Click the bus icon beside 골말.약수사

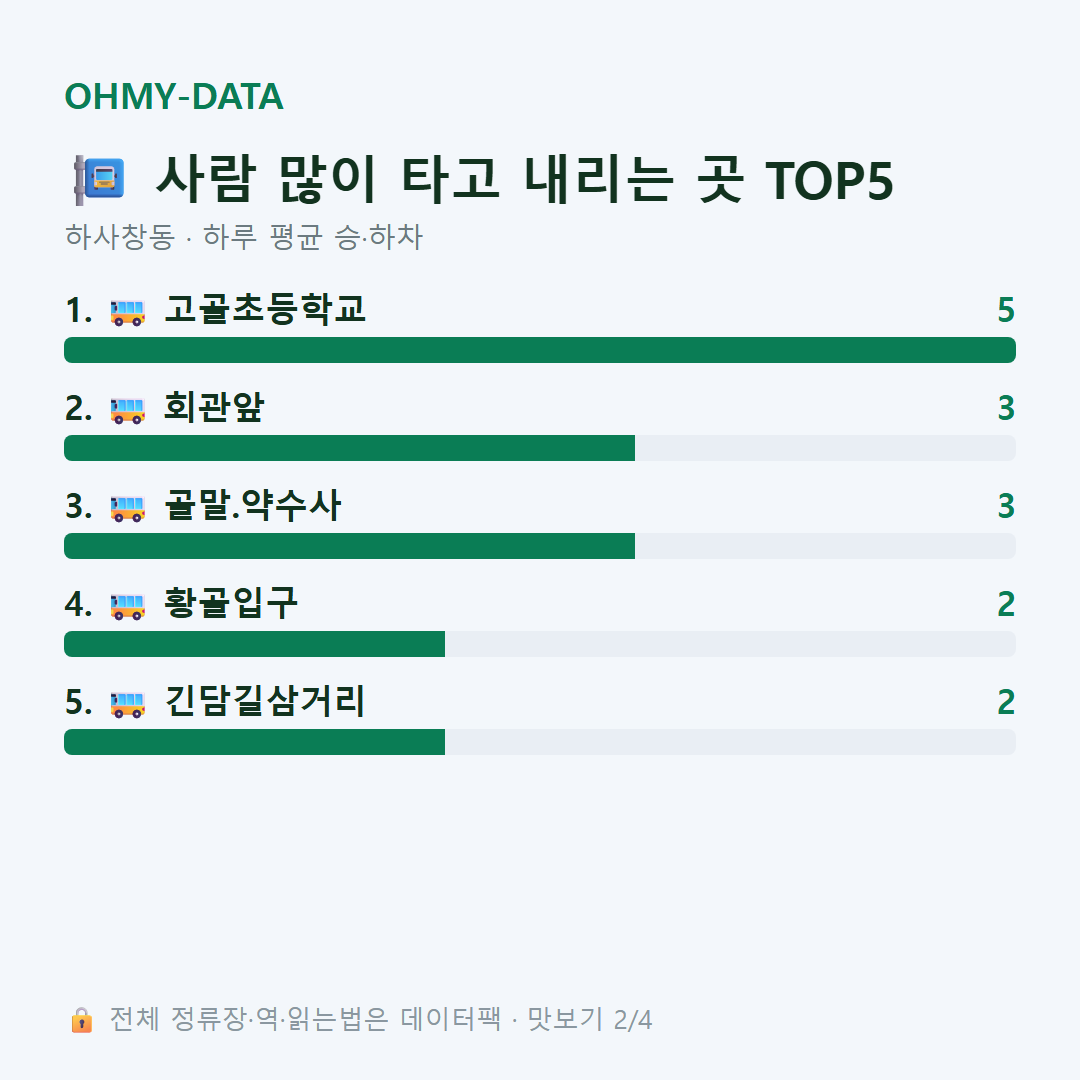(127, 508)
